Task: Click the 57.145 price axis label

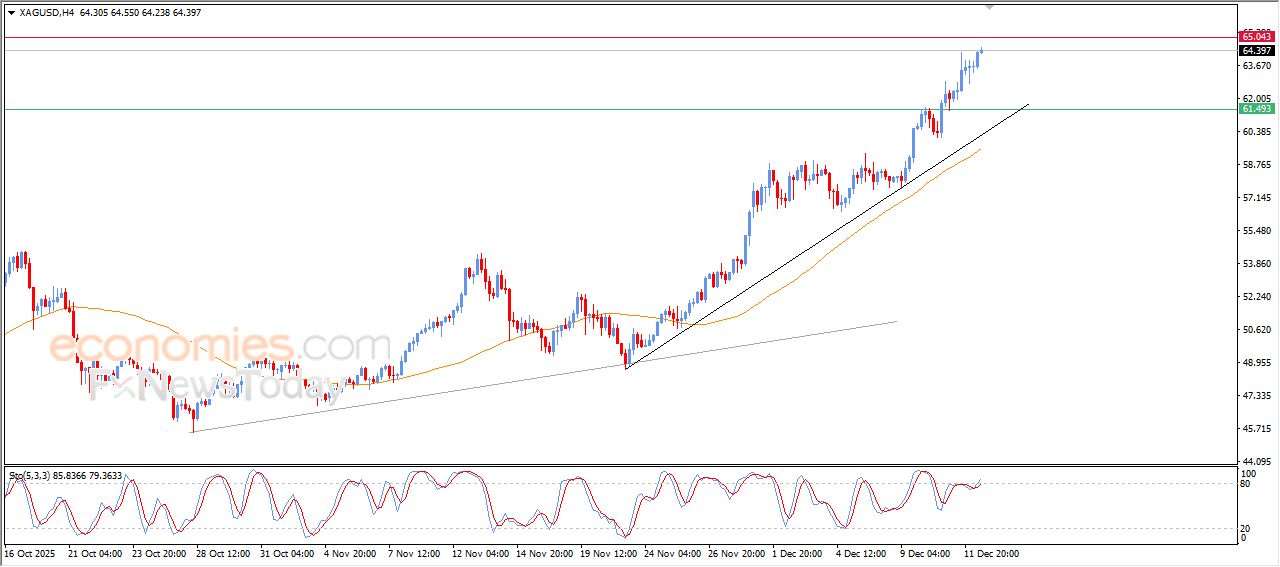Action: click(1255, 198)
